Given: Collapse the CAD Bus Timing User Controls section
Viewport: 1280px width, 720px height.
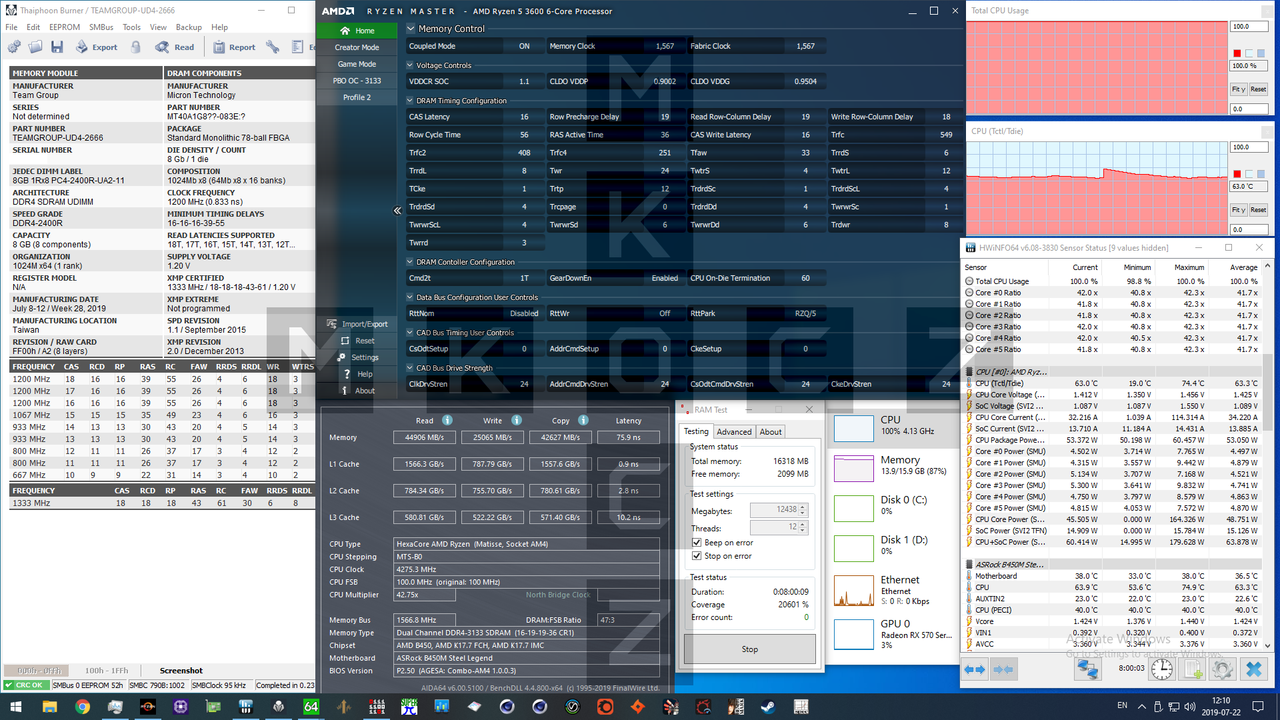Looking at the screenshot, I should 410,333.
